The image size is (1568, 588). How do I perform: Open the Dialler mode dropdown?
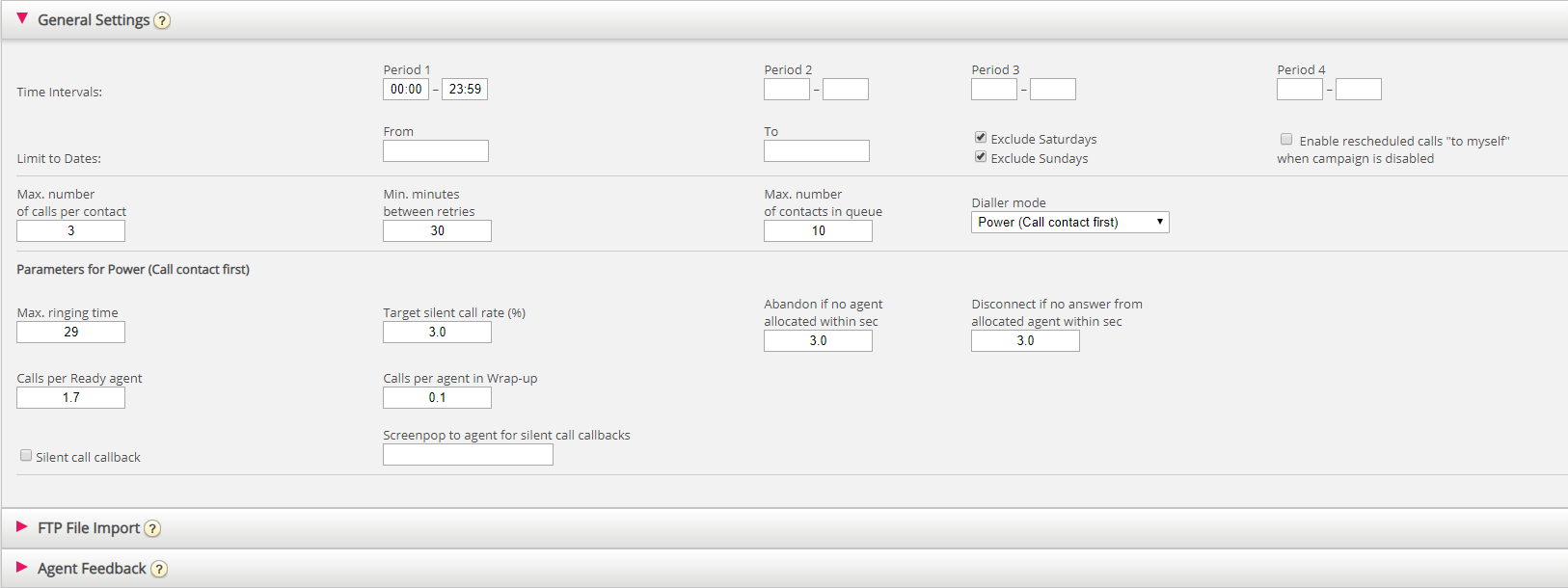coord(1069,223)
